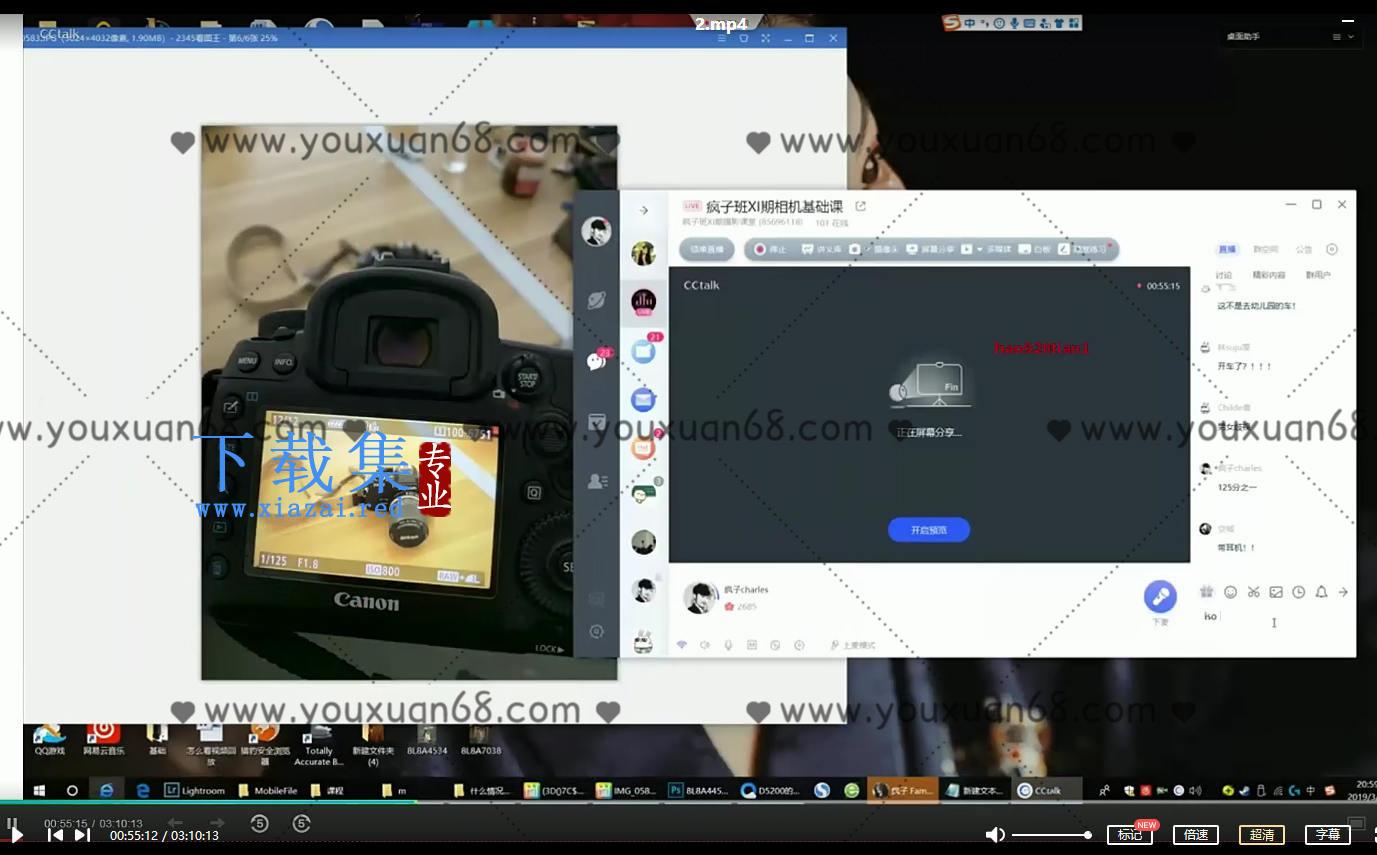
Task: Click the arrow icon right of bell
Action: pyautogui.click(x=1343, y=592)
